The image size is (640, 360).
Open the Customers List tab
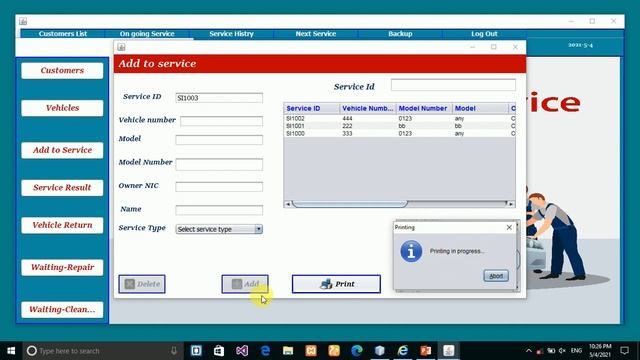click(x=63, y=34)
